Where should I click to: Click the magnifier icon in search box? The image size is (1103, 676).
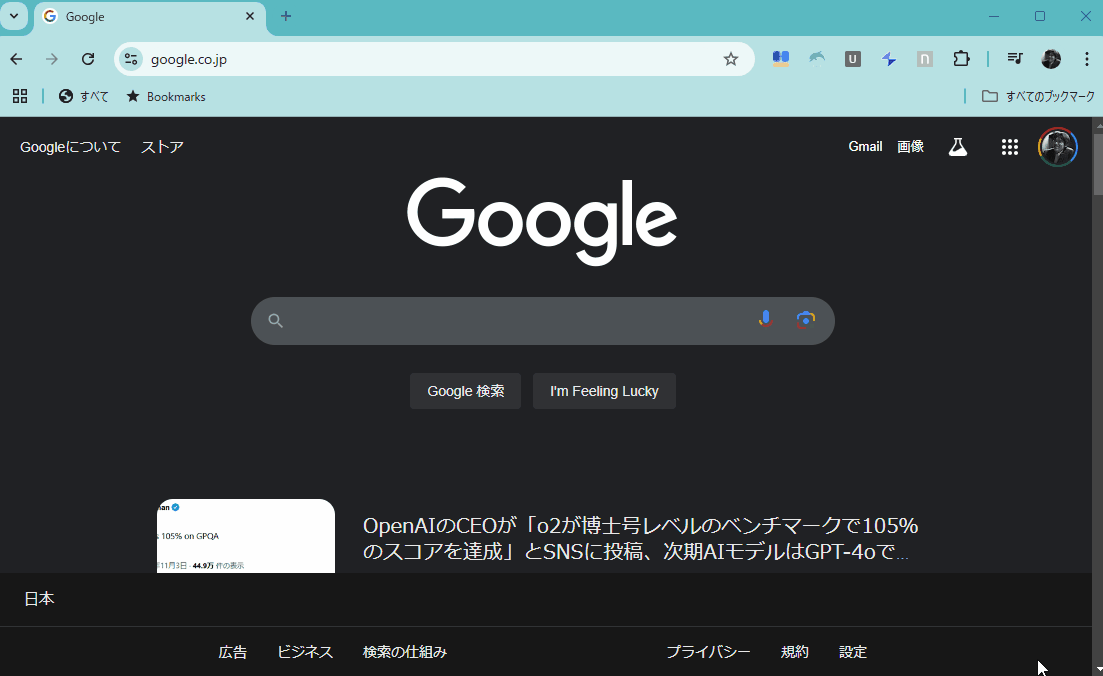point(276,321)
